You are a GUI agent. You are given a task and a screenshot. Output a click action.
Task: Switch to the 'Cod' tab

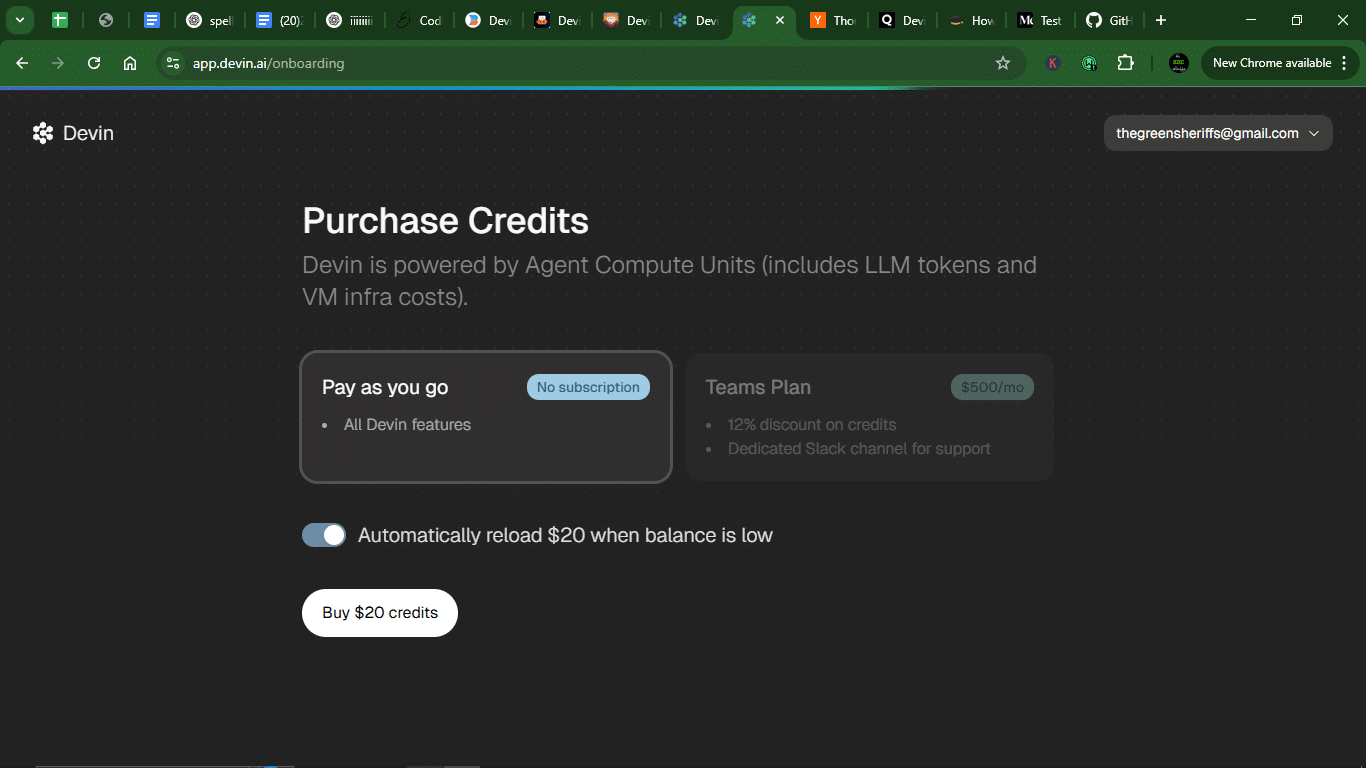pos(420,20)
